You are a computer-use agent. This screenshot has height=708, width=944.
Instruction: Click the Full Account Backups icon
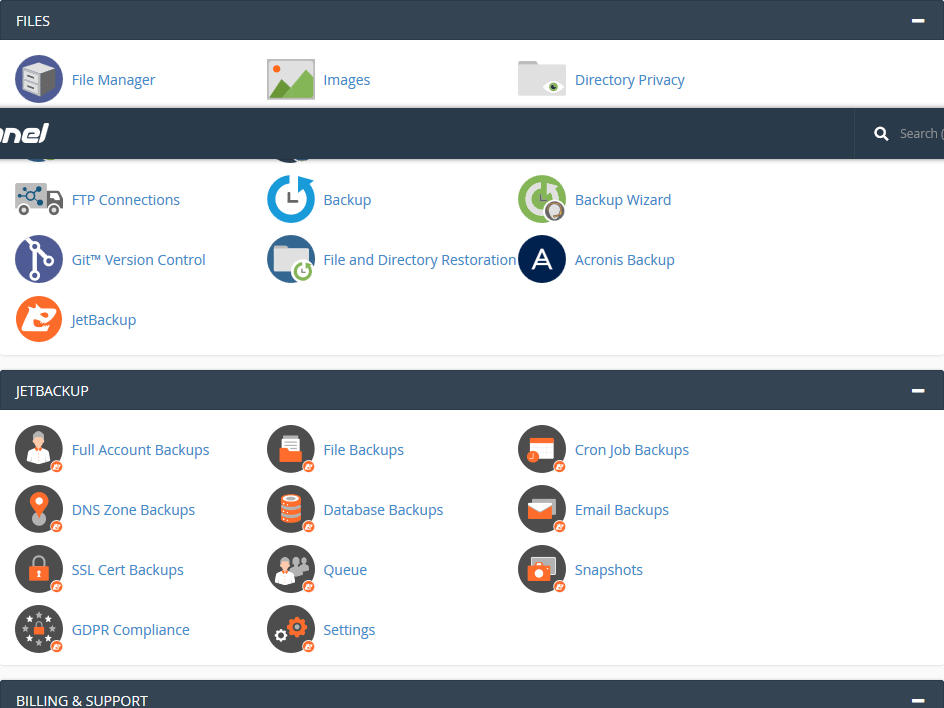click(39, 449)
